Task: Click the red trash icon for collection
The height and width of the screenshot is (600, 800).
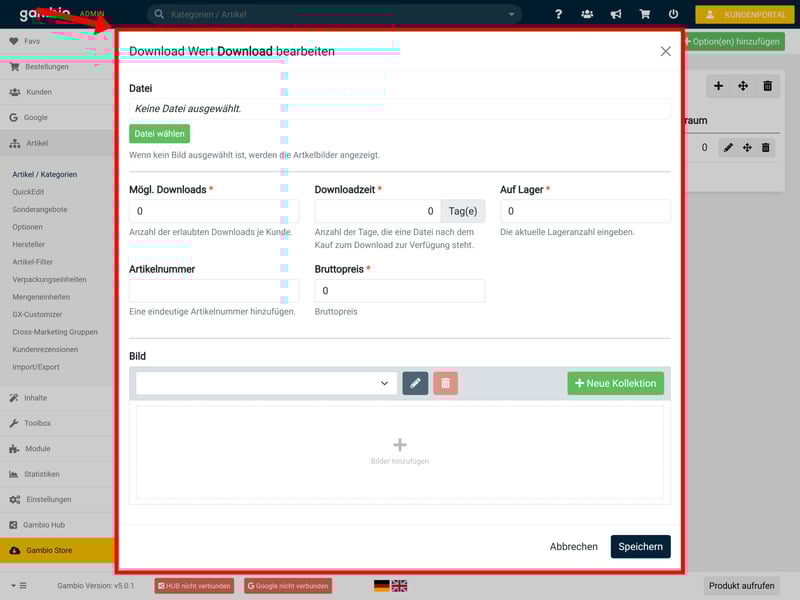Action: [x=445, y=383]
